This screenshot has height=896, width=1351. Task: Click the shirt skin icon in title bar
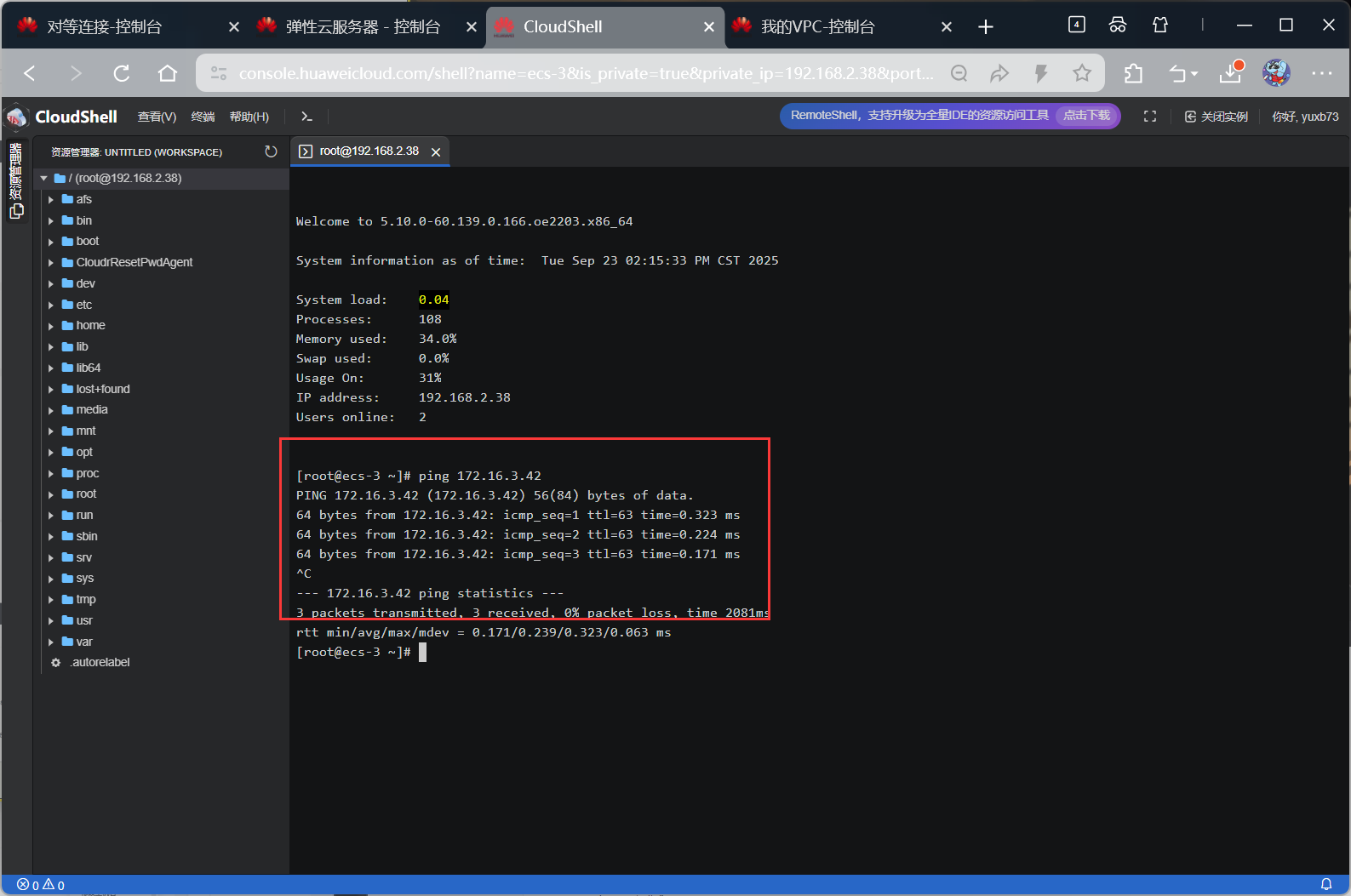(x=1160, y=25)
